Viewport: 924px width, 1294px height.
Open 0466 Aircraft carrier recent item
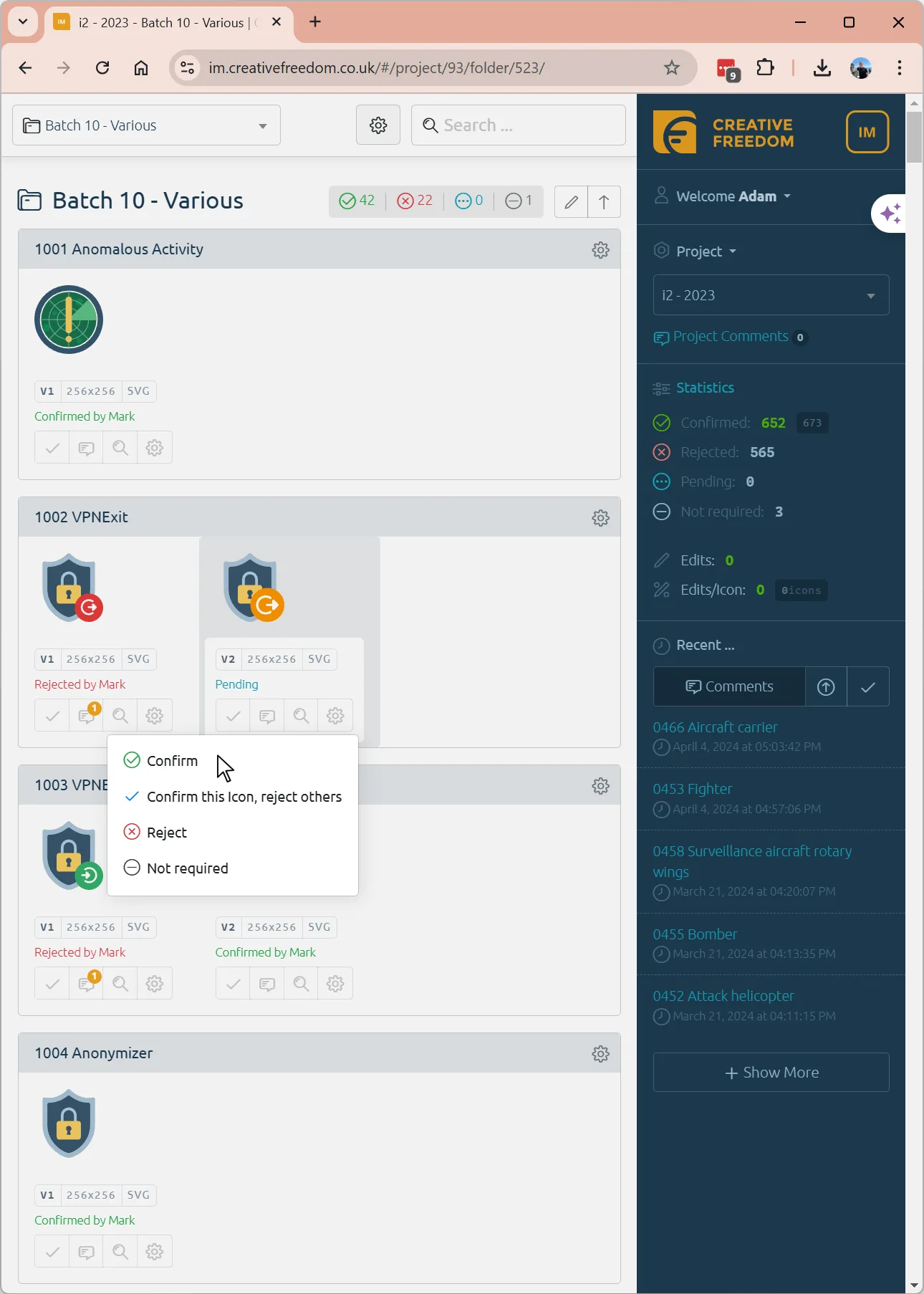click(715, 727)
